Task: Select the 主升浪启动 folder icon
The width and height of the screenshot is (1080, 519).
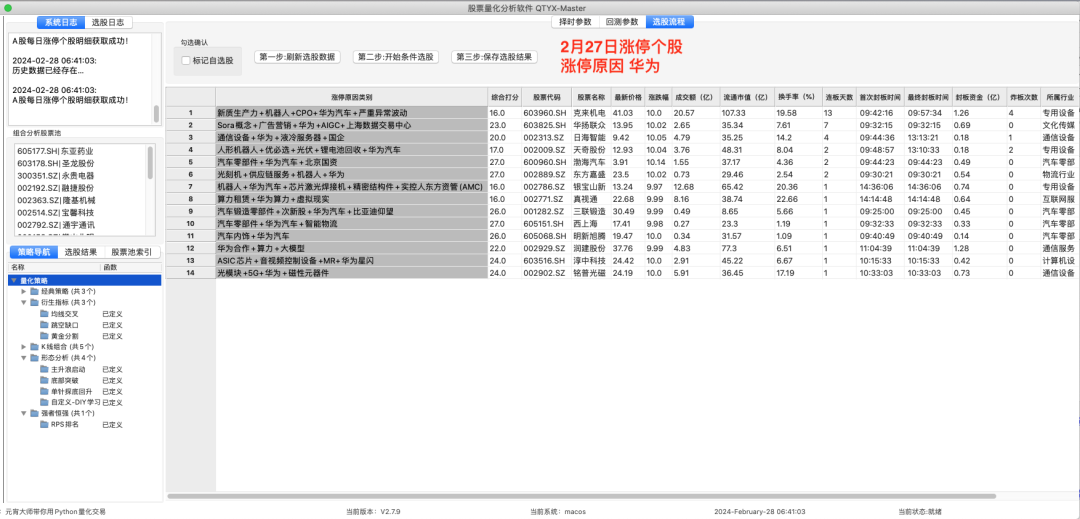Action: 45,370
